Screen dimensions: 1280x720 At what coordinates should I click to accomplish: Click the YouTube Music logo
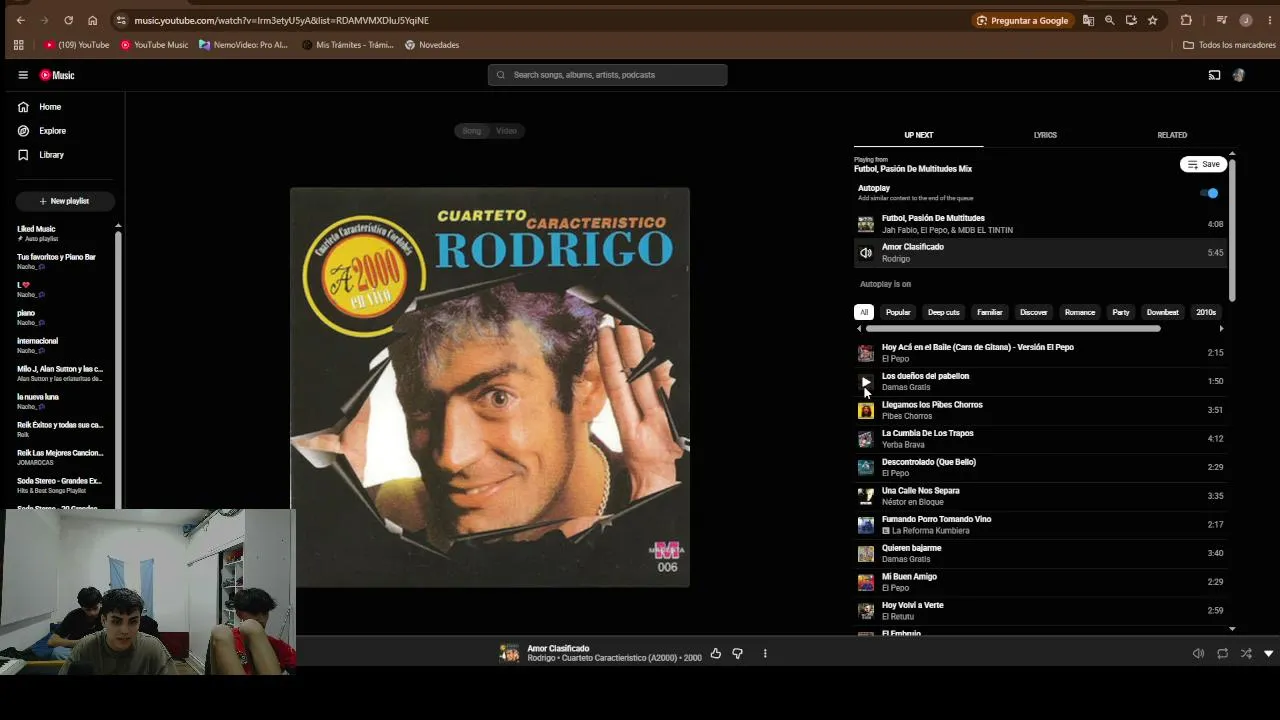57,75
